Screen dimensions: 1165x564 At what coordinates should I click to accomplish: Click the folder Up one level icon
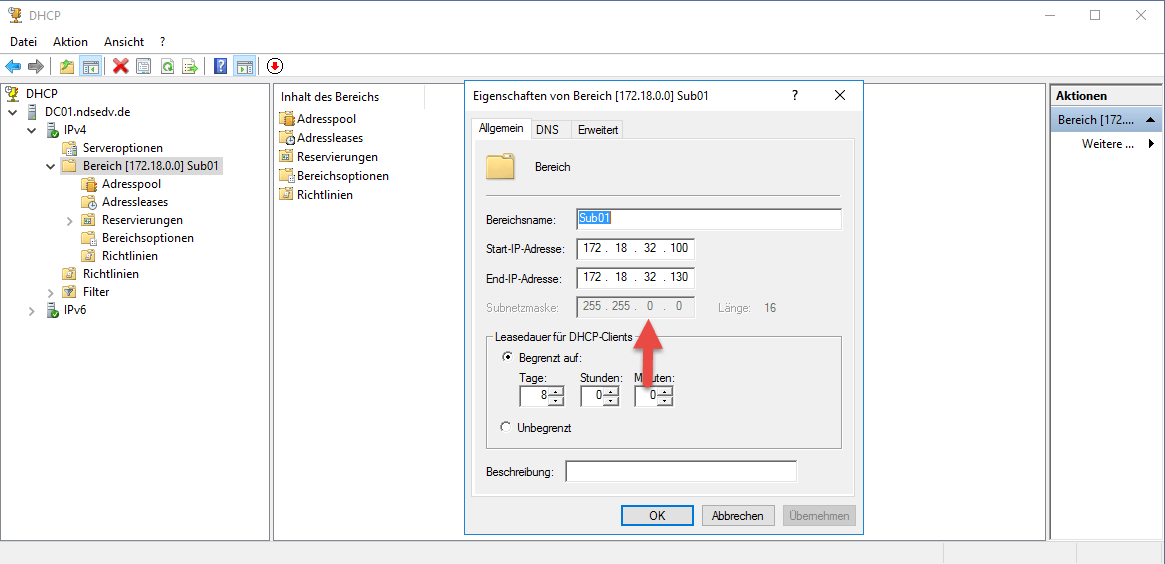67,66
